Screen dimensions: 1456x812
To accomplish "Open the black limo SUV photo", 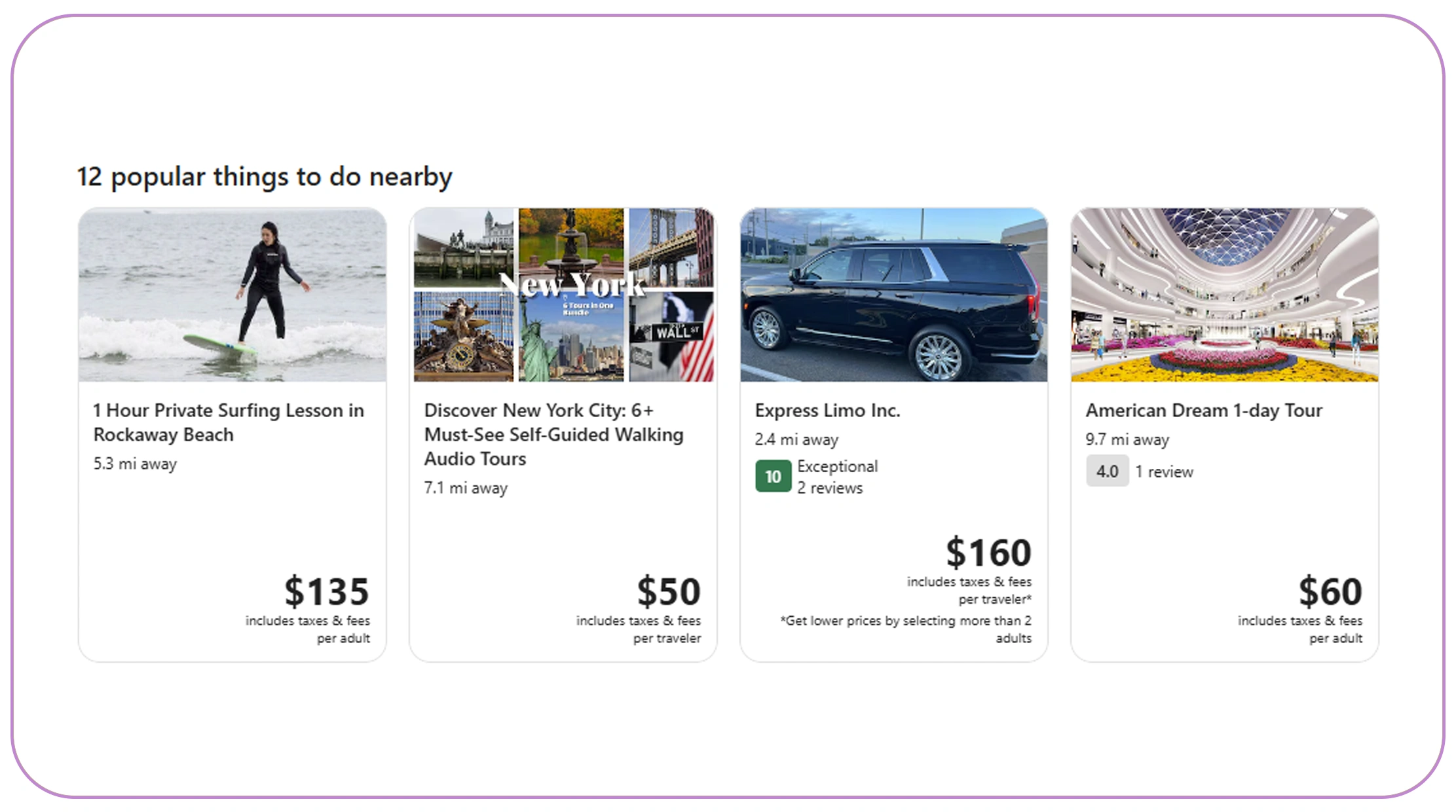I will (x=893, y=295).
